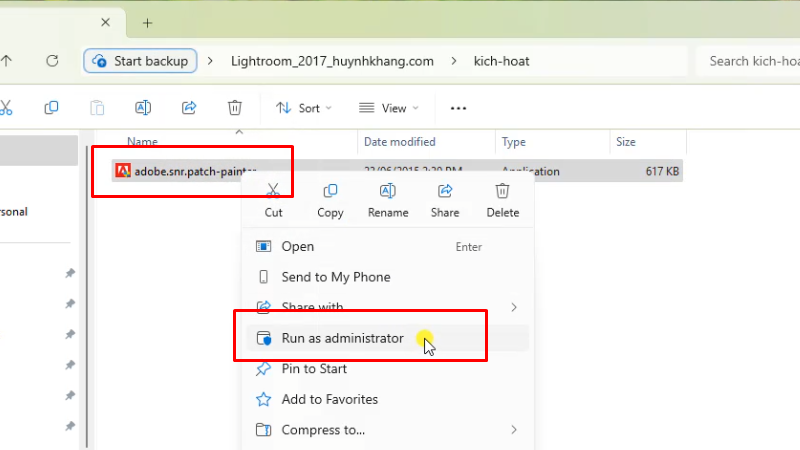
Task: Choose Rename in the context menu
Action: click(388, 201)
